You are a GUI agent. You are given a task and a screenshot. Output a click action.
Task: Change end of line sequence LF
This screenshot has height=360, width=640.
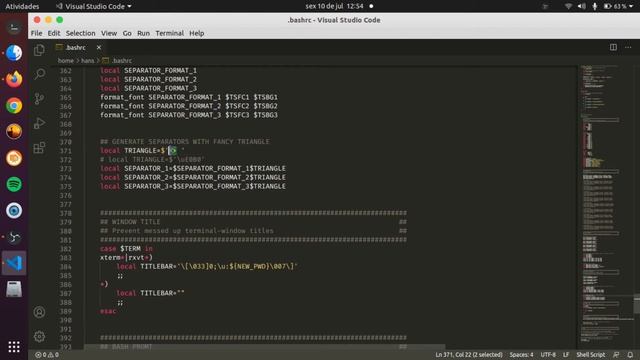[x=566, y=355]
